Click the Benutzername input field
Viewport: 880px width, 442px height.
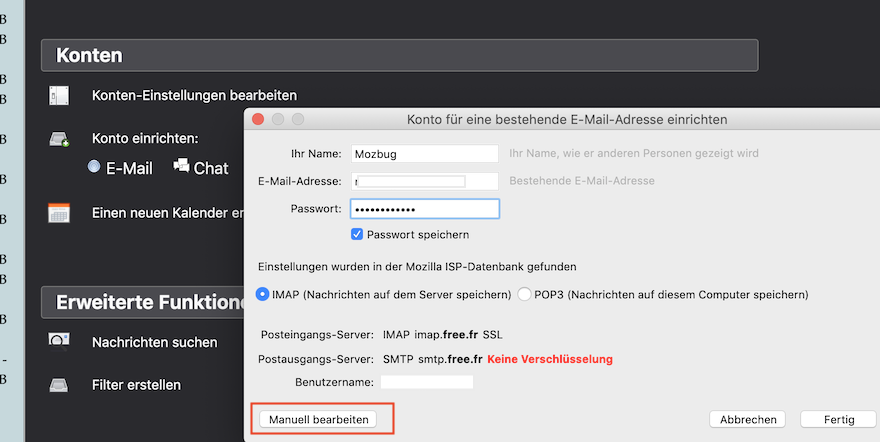(426, 382)
